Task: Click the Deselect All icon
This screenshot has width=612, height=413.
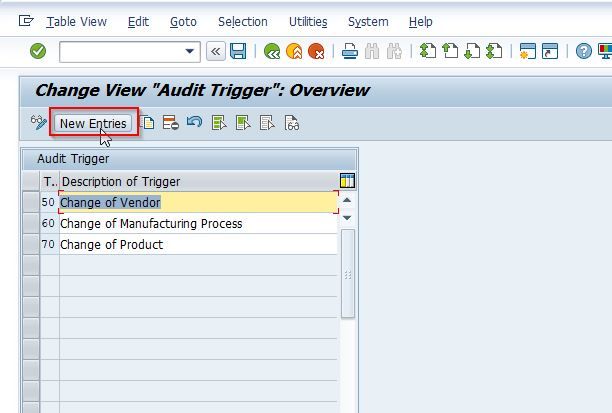Action: click(x=267, y=123)
